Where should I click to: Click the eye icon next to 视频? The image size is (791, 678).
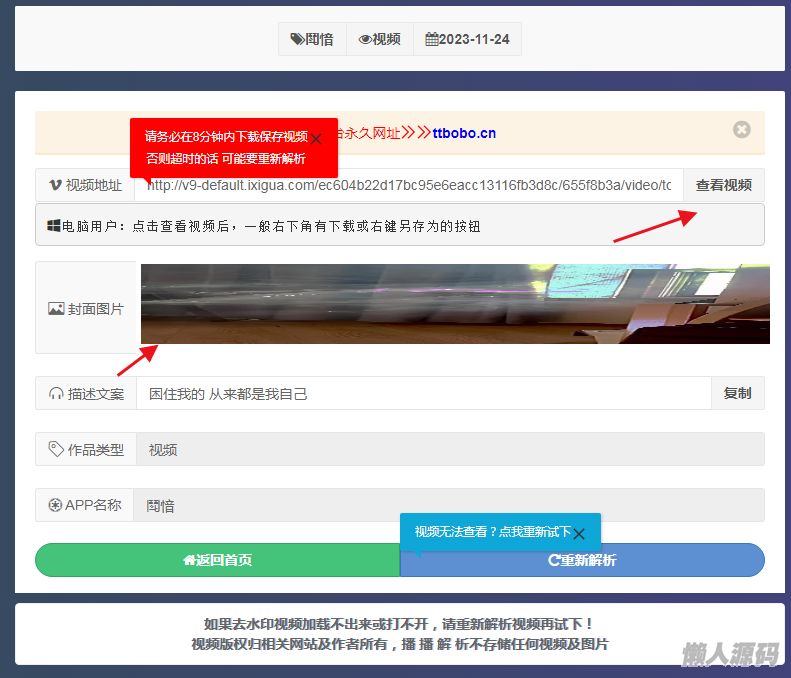[365, 40]
